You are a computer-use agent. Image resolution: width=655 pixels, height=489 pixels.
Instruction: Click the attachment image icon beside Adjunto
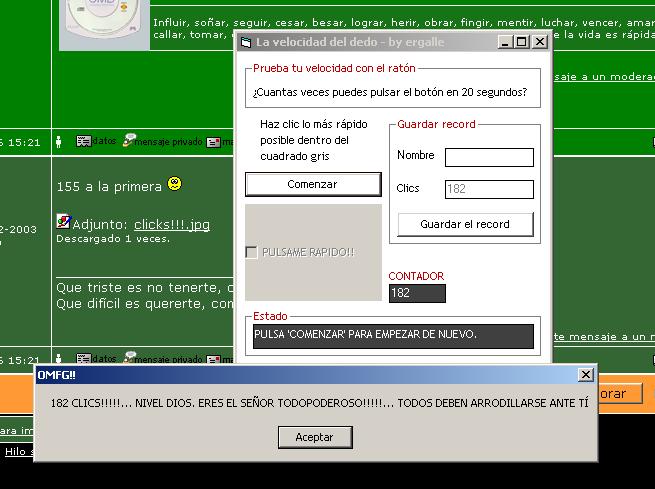[63, 221]
